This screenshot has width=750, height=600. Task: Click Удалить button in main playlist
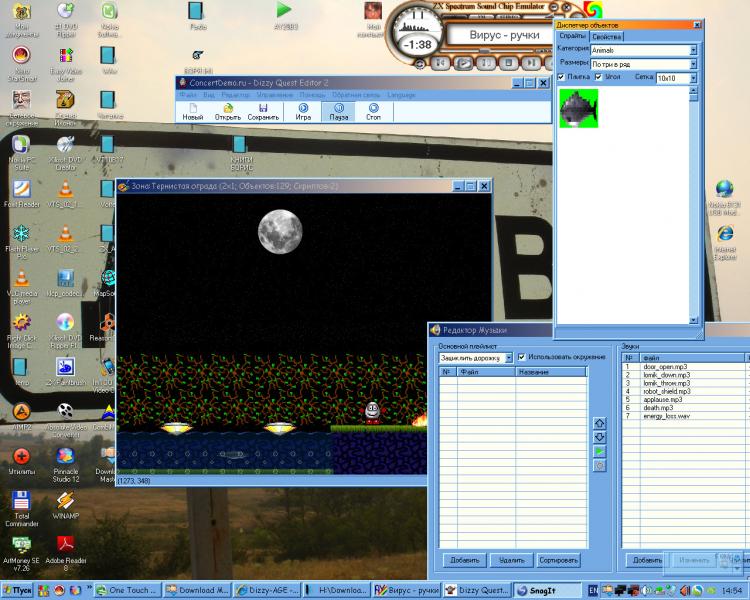click(x=511, y=561)
